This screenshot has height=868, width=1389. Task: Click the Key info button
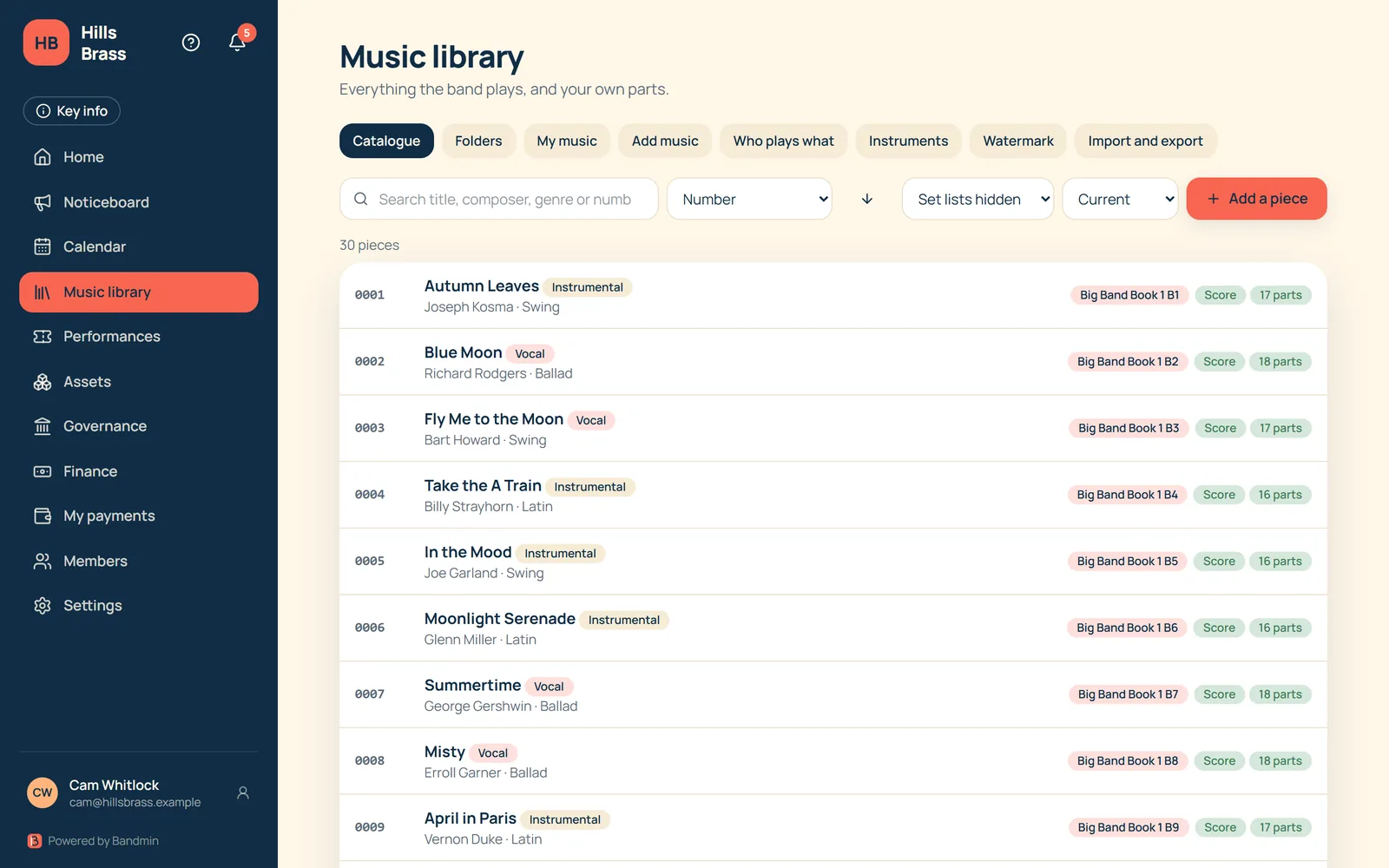72,111
